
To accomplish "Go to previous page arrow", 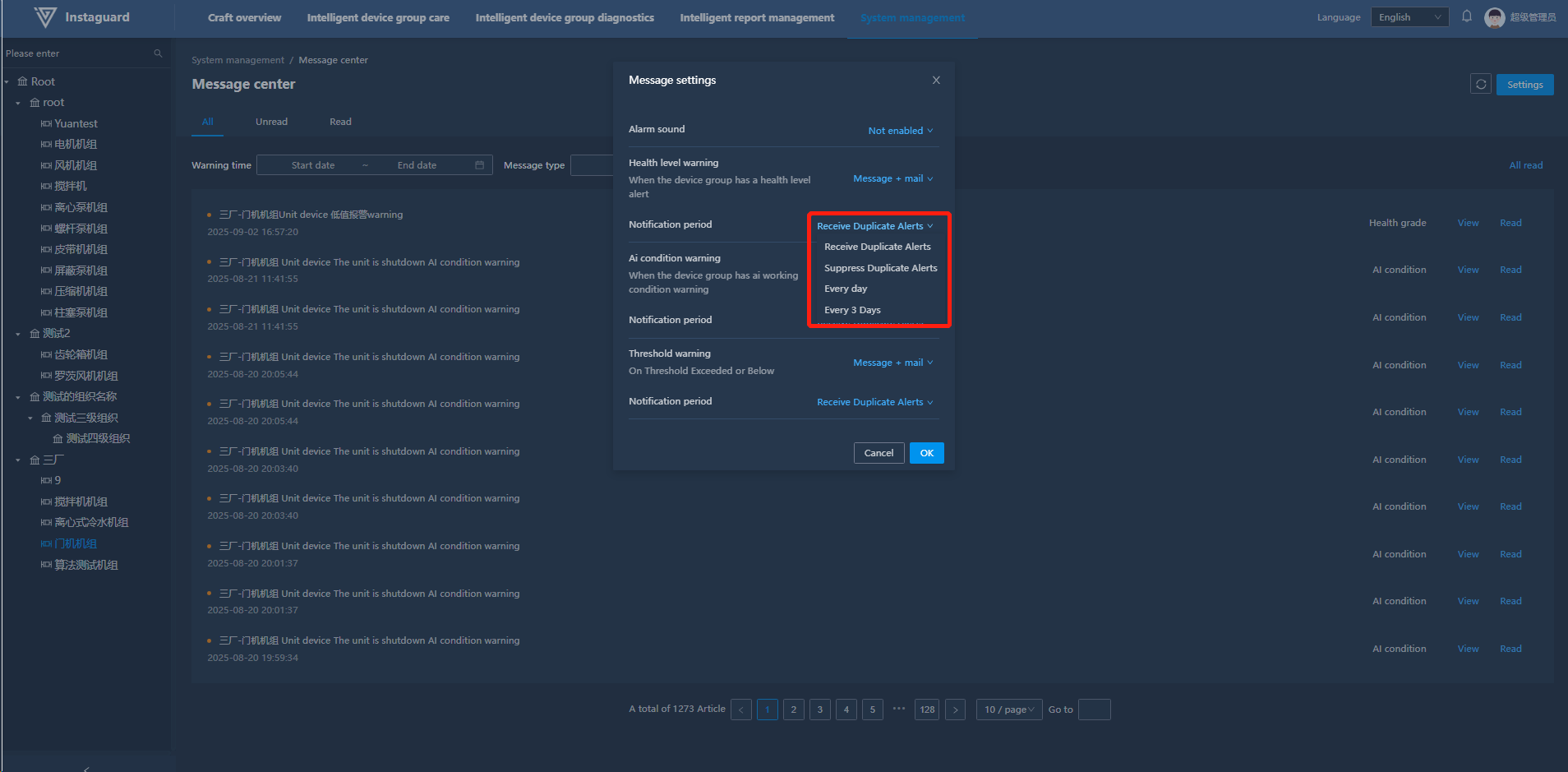I will click(x=741, y=710).
